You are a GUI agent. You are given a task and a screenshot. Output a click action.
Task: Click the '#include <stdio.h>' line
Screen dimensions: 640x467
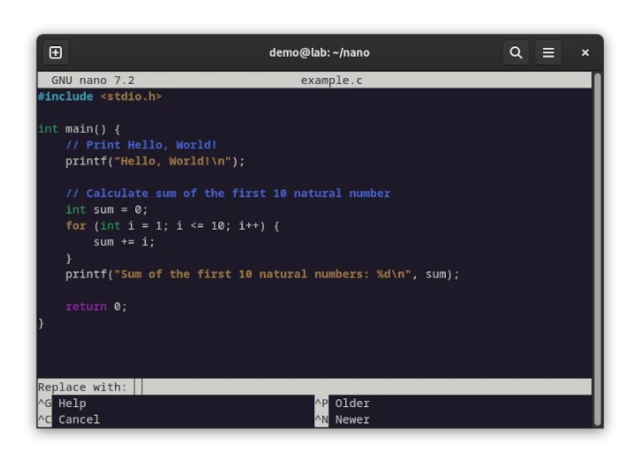pyautogui.click(x=100, y=97)
